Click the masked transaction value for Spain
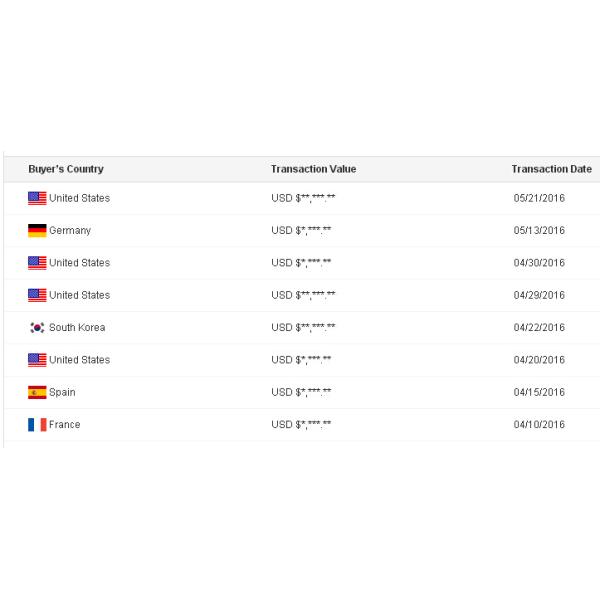The height and width of the screenshot is (600, 600). 301,393
